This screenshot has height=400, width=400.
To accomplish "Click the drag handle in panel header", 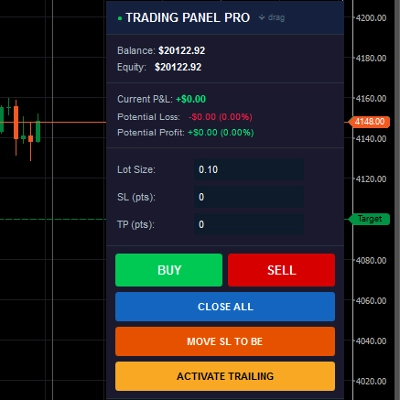I will click(x=272, y=17).
